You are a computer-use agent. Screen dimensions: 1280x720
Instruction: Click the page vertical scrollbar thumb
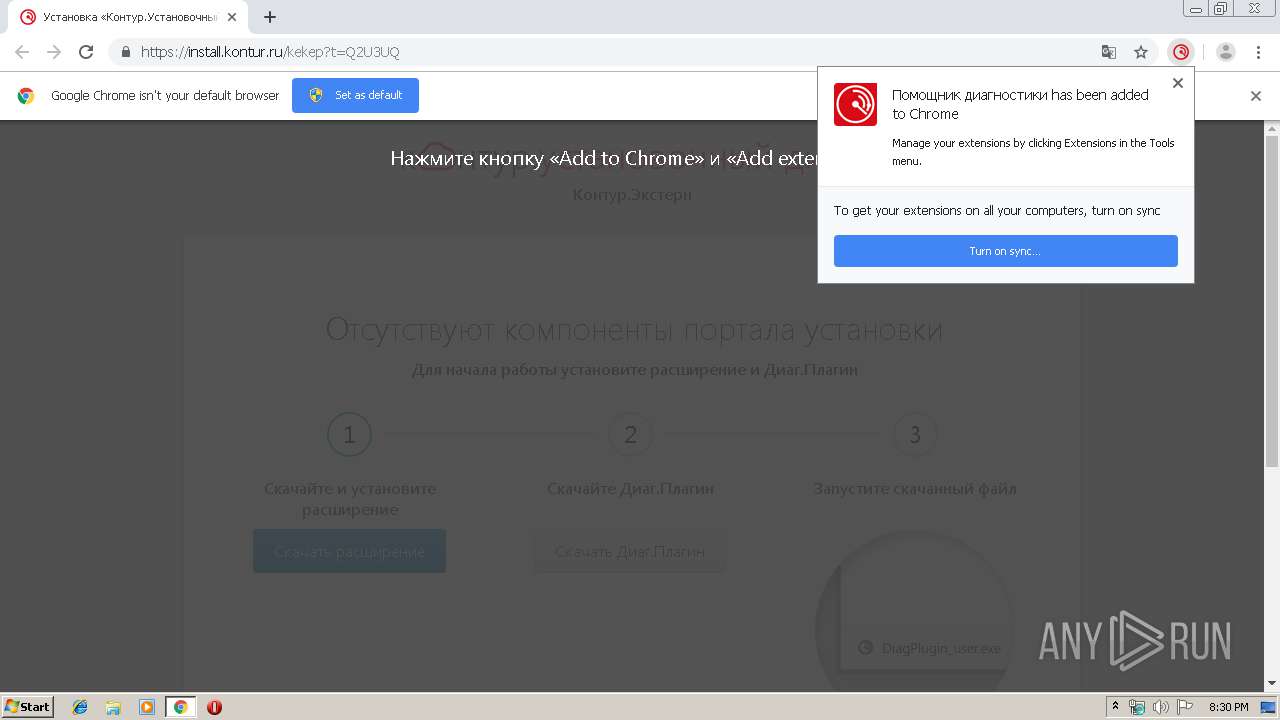[1272, 300]
